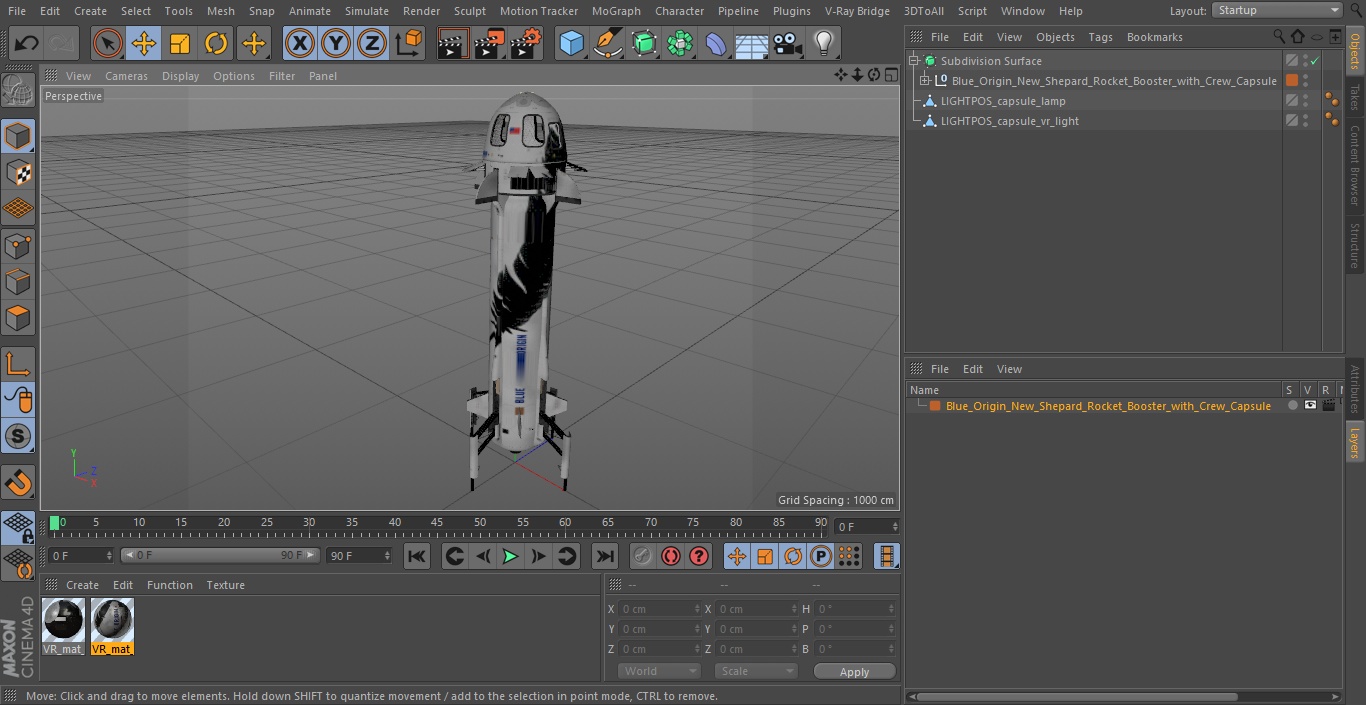Click Make Editable icon in left toolbar
Viewport: 1366px width, 705px height.
18,92
